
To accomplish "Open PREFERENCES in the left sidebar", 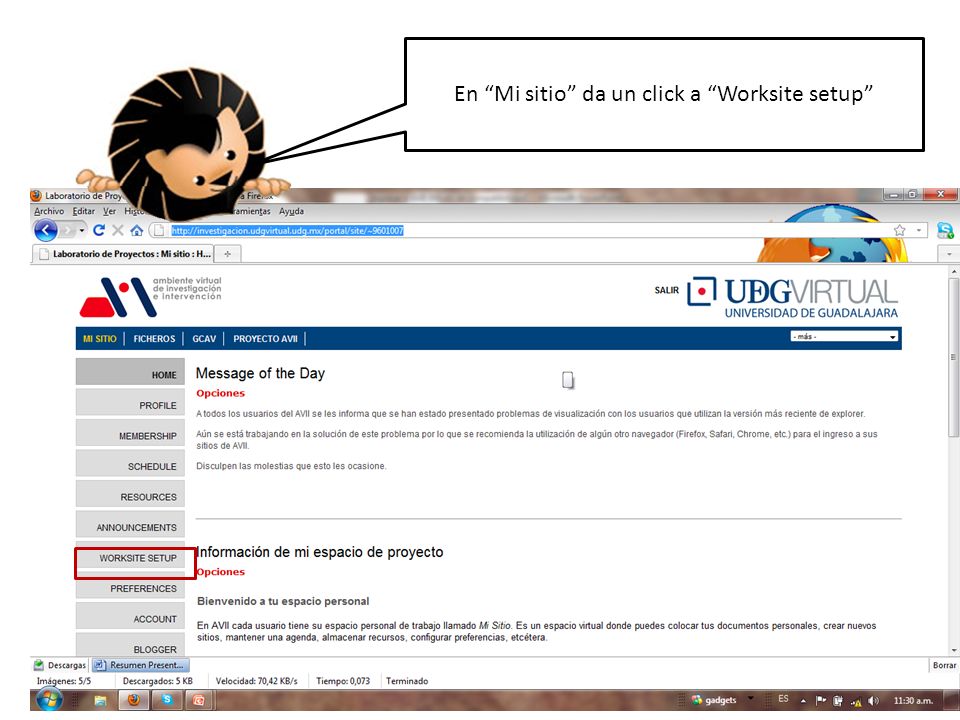I will tap(130, 588).
